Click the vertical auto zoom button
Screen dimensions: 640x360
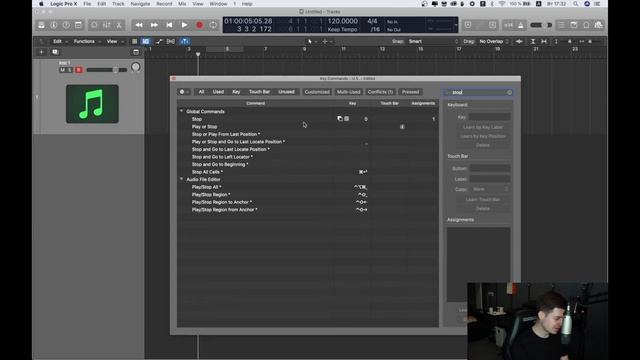[533, 42]
